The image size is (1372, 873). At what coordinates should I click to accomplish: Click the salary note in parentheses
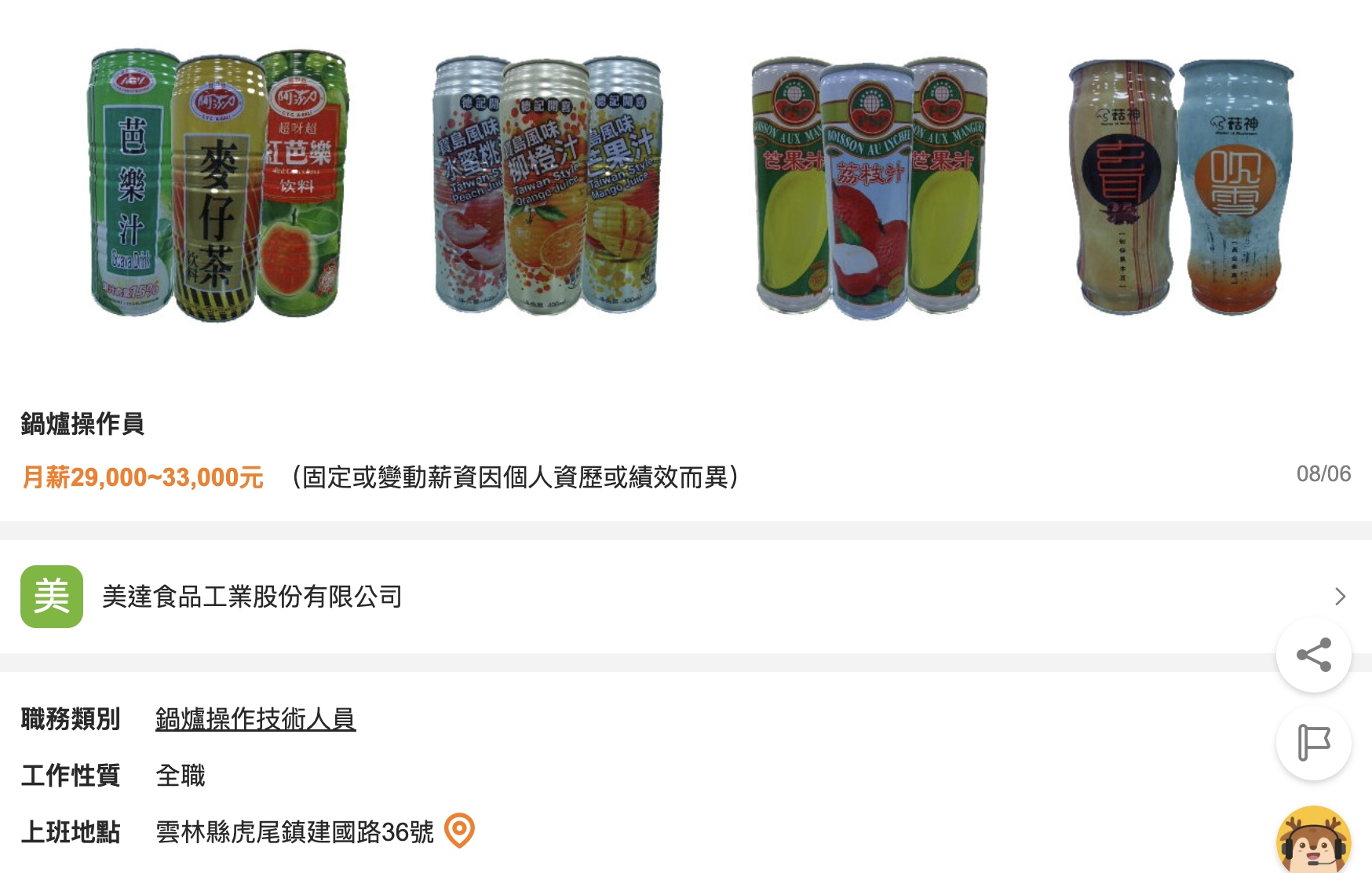click(x=515, y=477)
